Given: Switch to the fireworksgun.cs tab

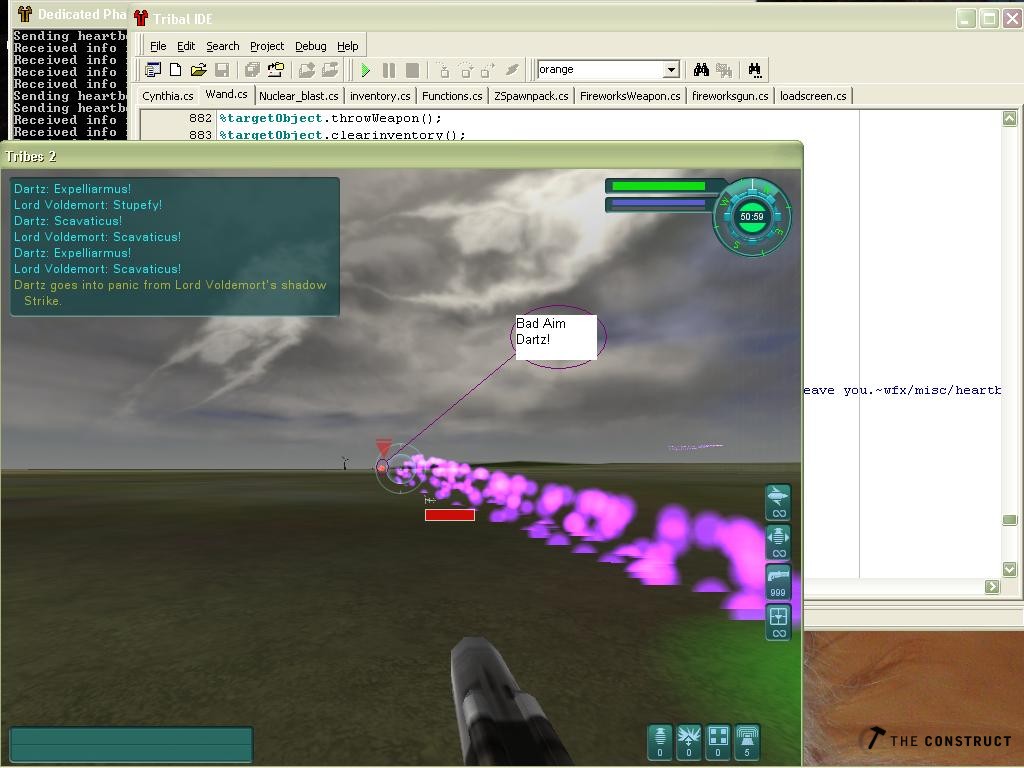Looking at the screenshot, I should point(730,96).
